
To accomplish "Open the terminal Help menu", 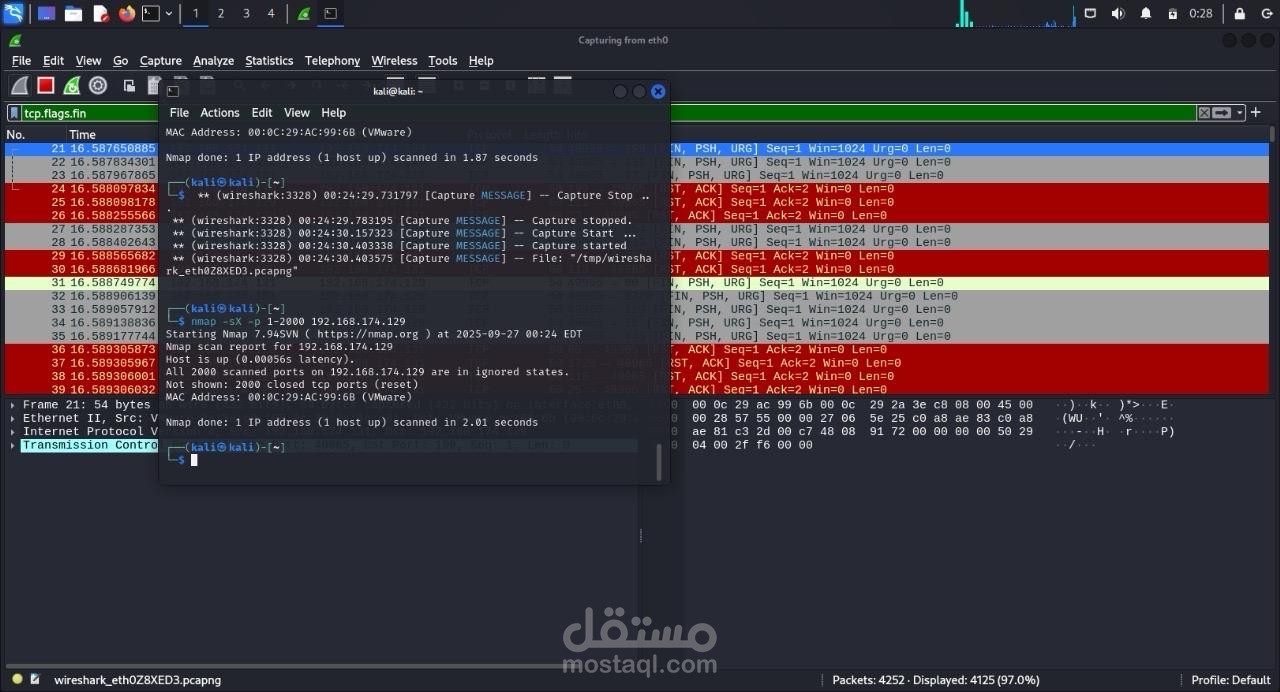I will click(x=333, y=113).
